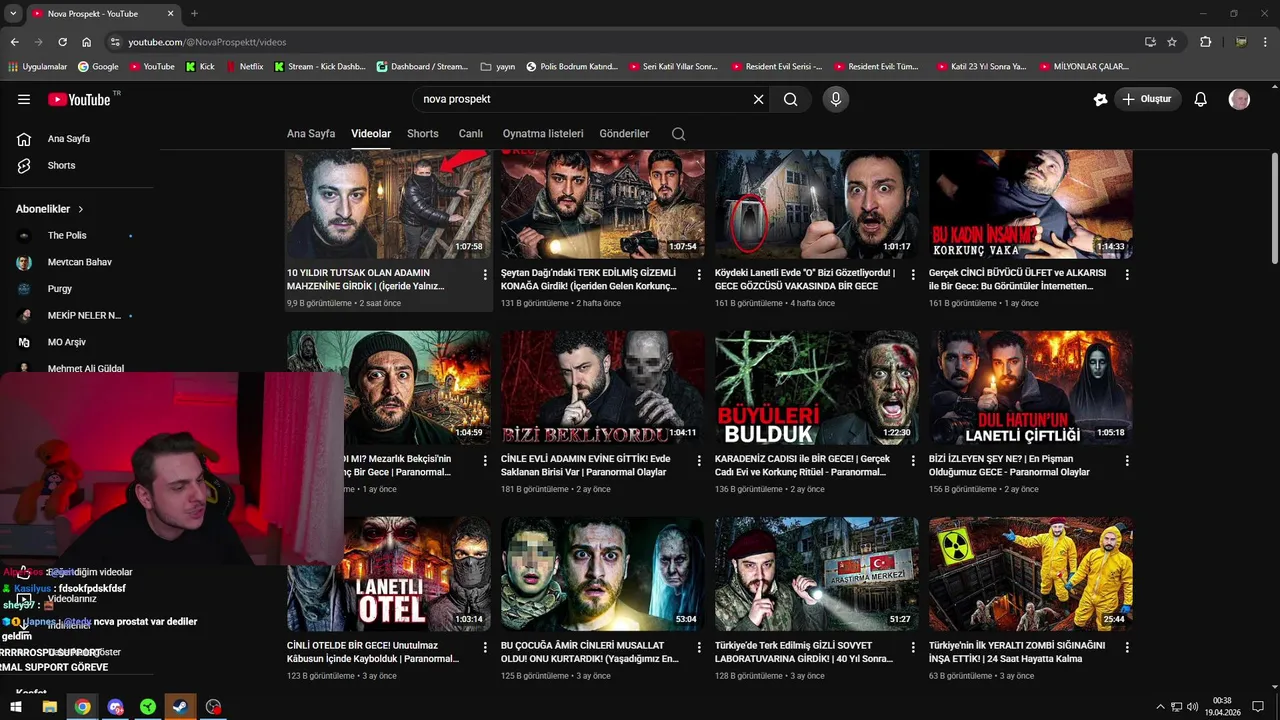
Task: Switch to the channel Shorts tab
Action: coord(423,134)
